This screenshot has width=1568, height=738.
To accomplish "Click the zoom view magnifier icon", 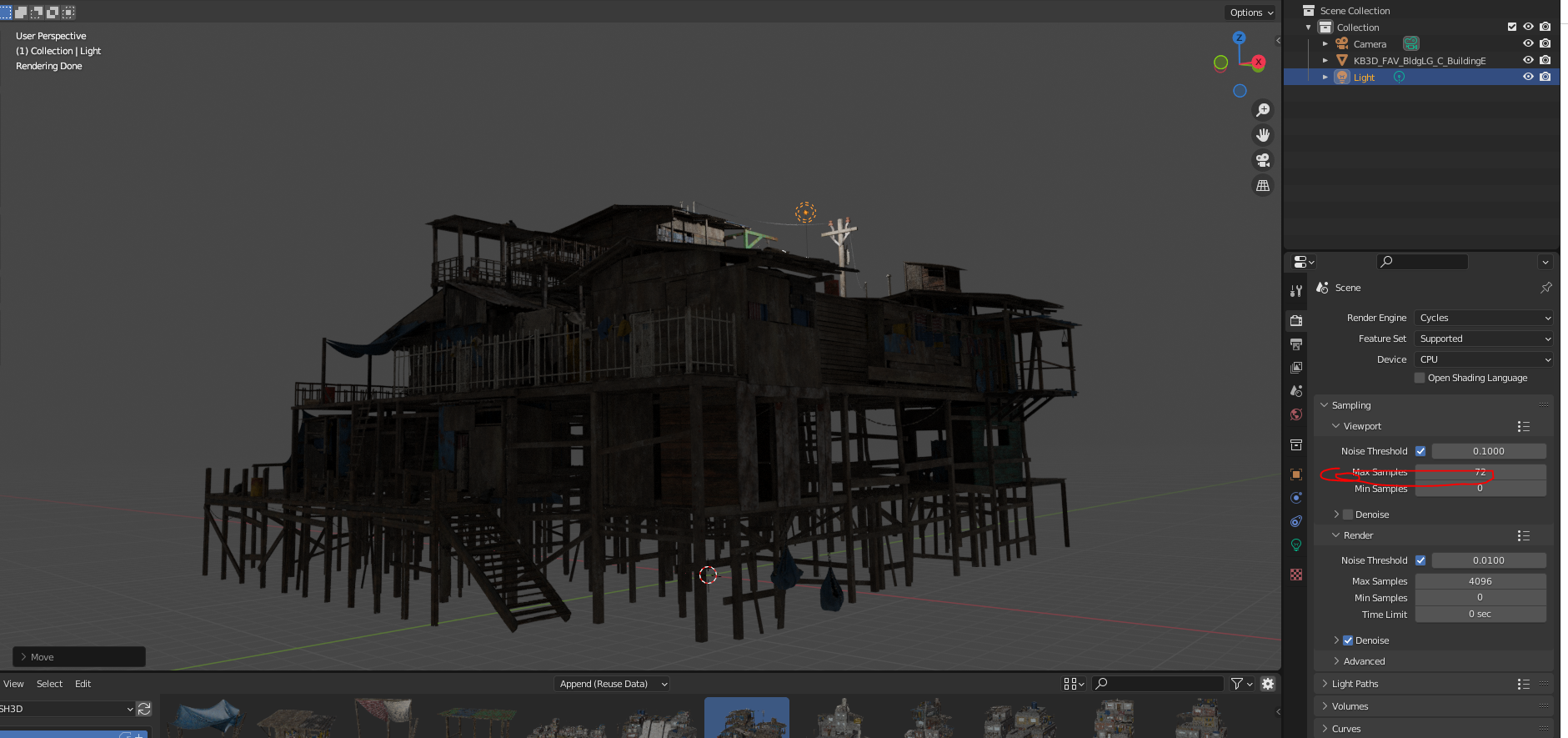I will tap(1263, 110).
